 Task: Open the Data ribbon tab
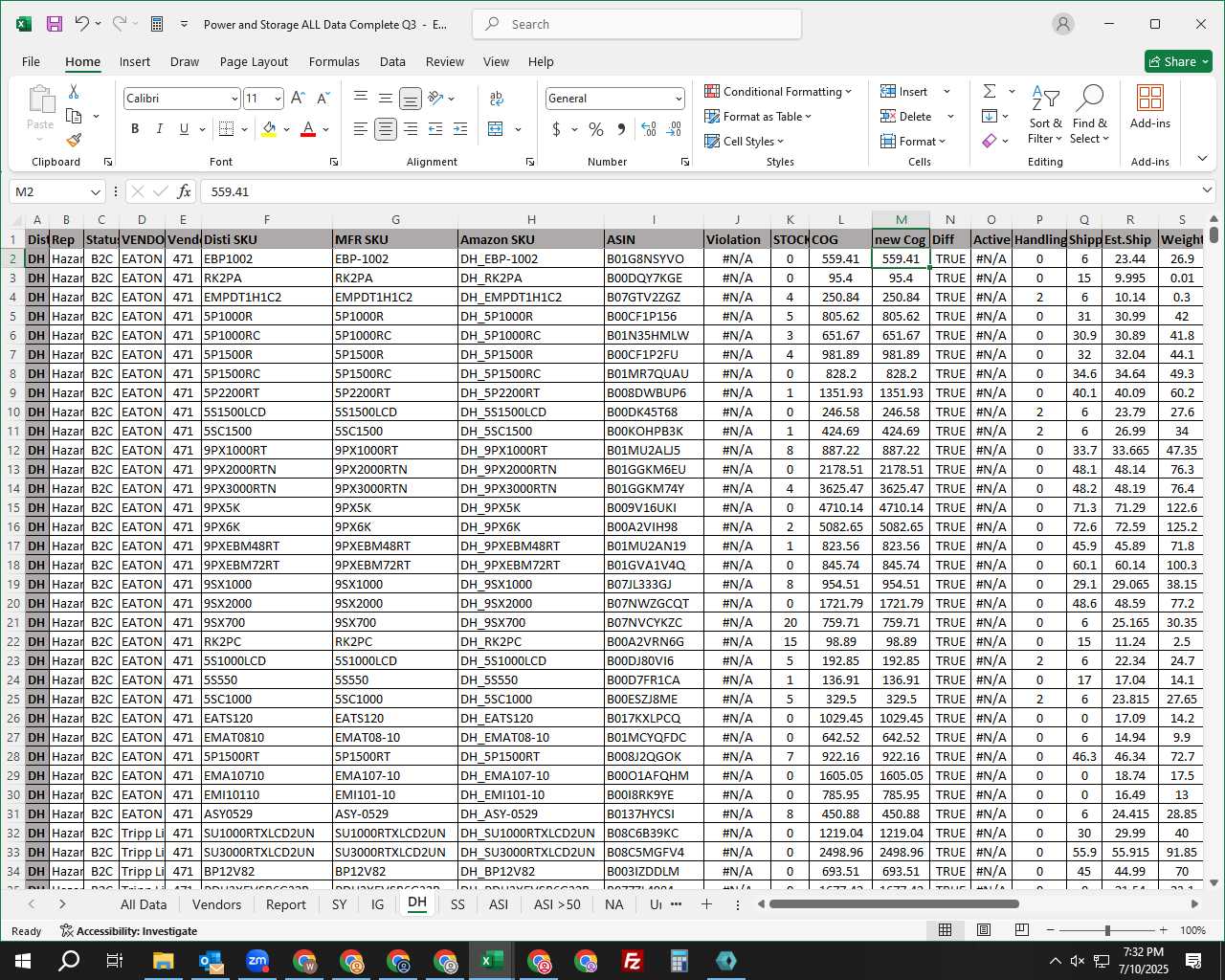coord(392,61)
